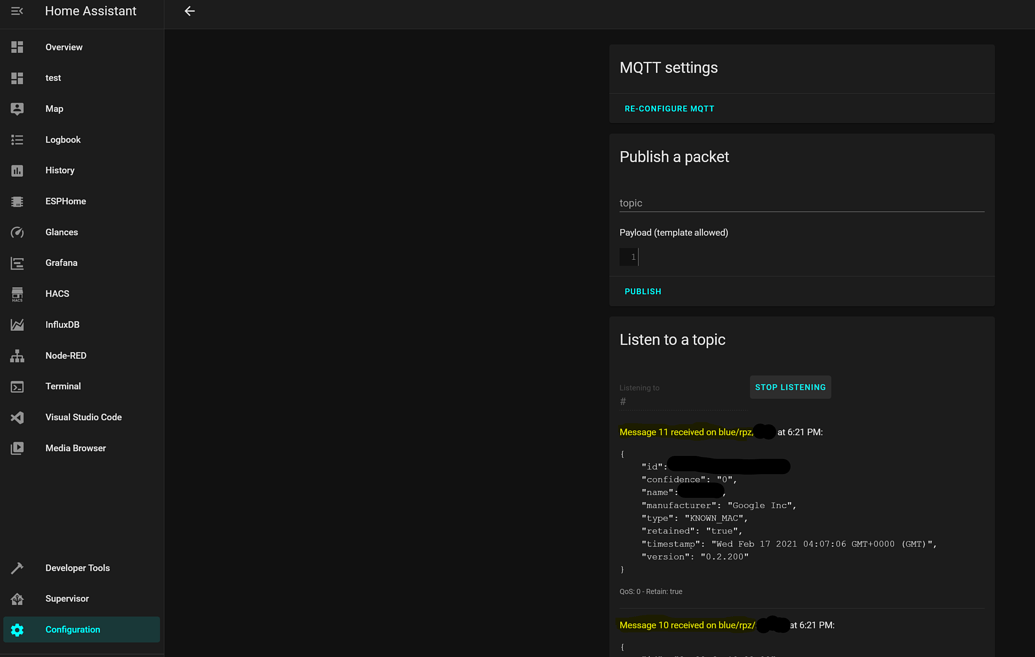Screen dimensions: 1035x657
Task: Click the Map sidebar icon
Action: (17, 109)
